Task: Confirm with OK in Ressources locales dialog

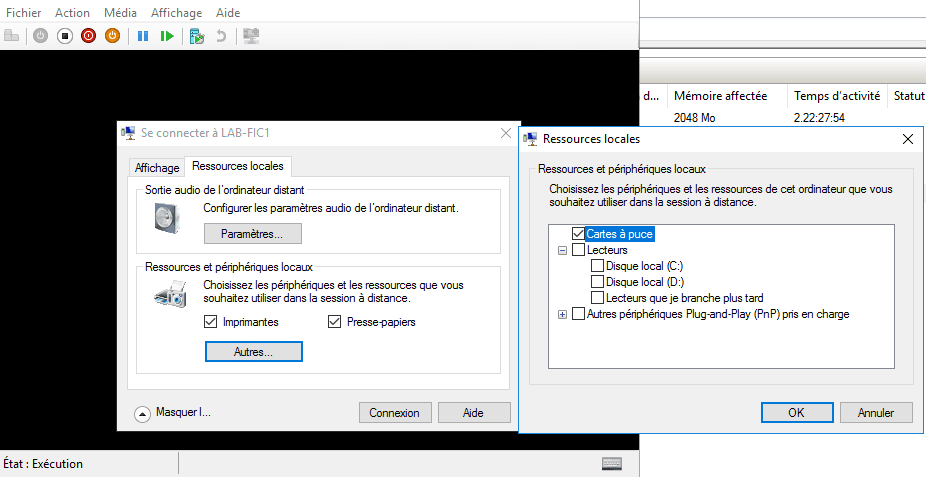Action: pyautogui.click(x=797, y=413)
